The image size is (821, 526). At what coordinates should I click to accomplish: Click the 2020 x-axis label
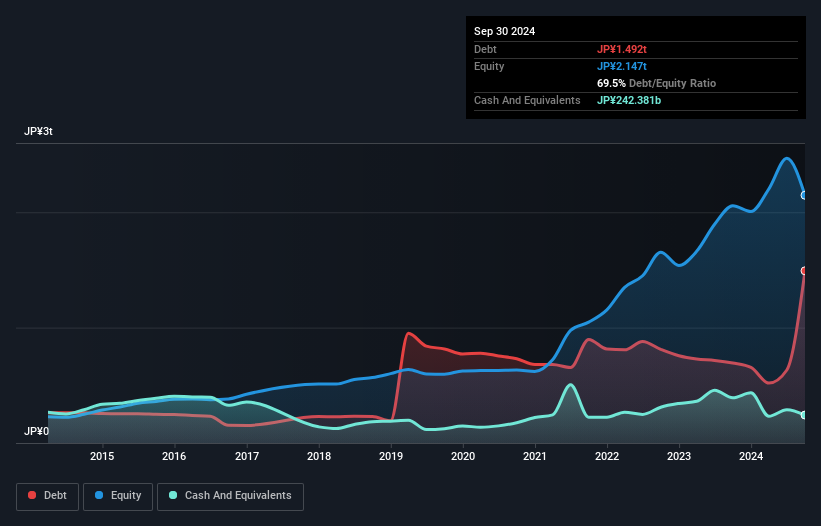(463, 456)
